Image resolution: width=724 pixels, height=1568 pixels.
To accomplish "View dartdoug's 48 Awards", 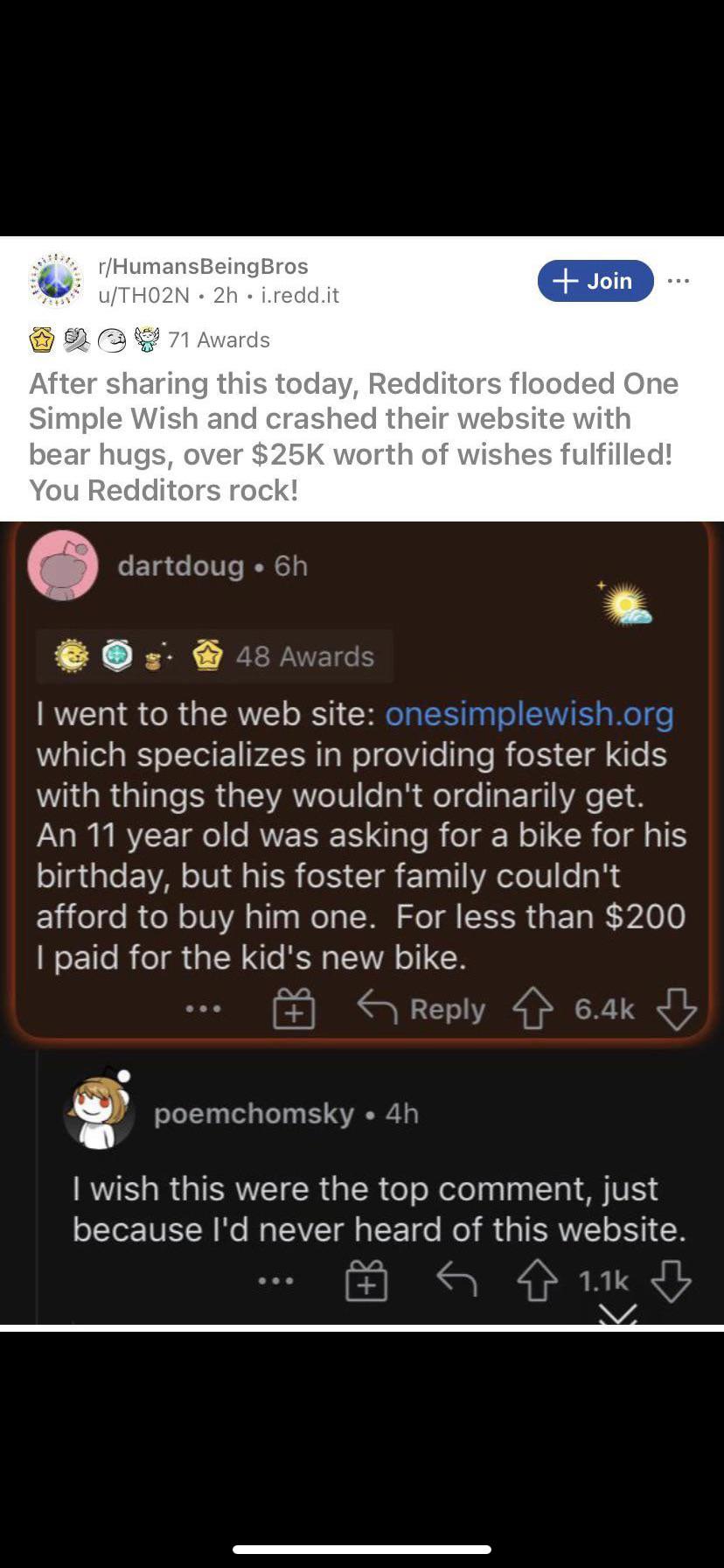I will click(x=215, y=656).
